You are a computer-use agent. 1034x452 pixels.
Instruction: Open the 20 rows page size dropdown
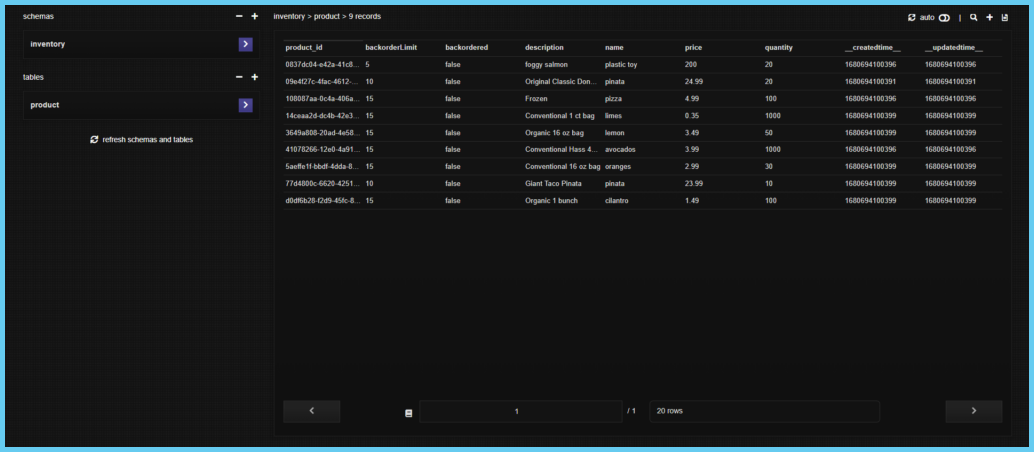pyautogui.click(x=764, y=411)
